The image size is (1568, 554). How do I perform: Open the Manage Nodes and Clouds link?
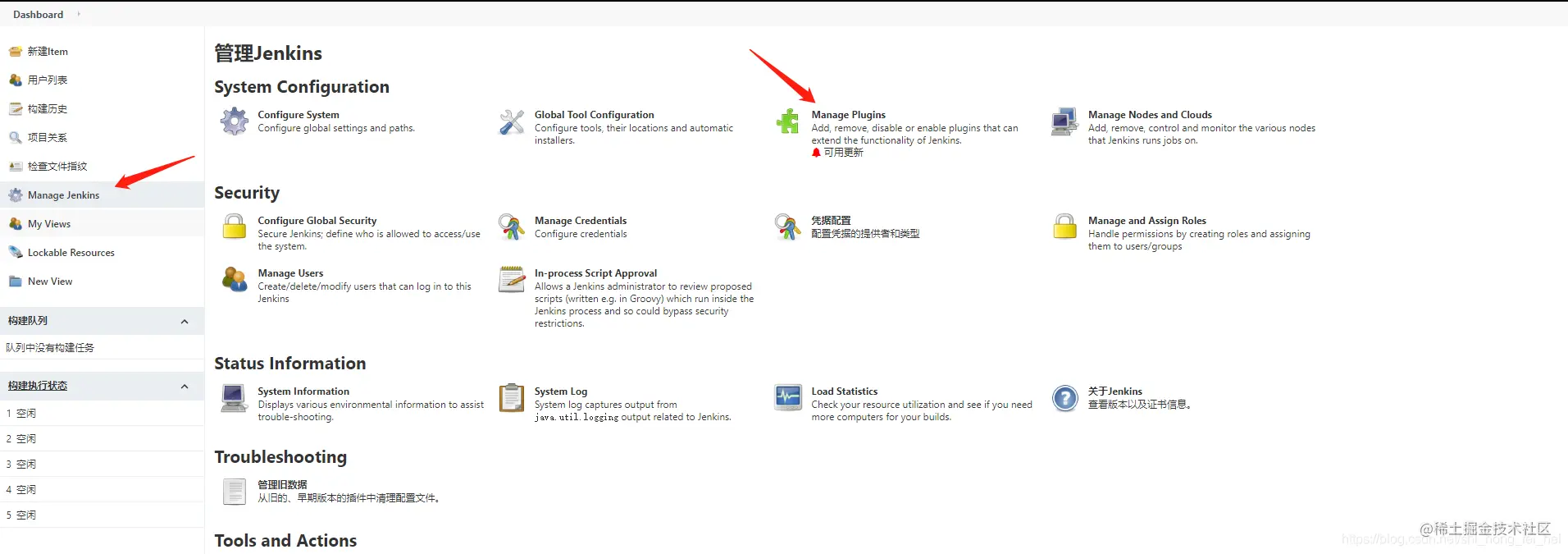pos(1150,115)
